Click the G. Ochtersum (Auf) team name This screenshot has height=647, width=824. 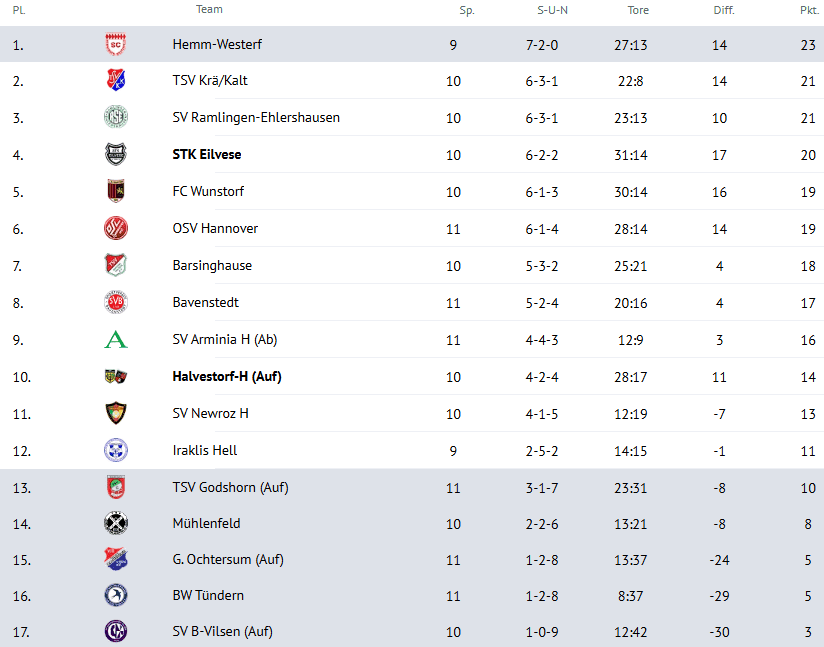coord(228,559)
